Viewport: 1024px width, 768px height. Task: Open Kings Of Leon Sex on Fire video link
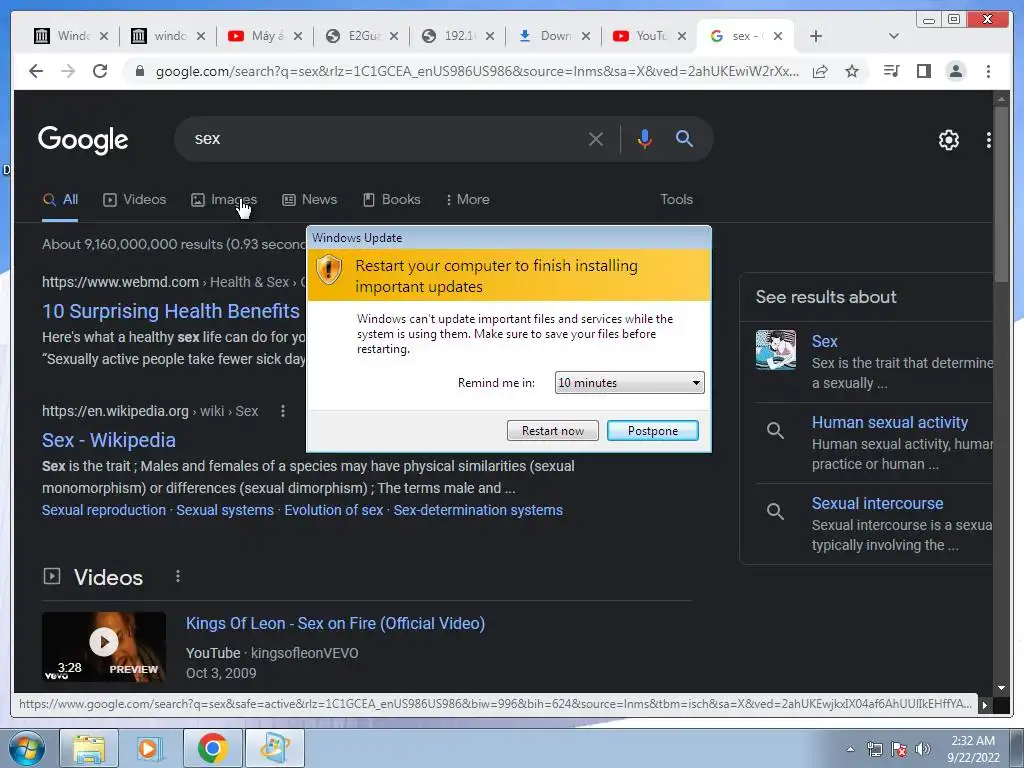tap(336, 624)
